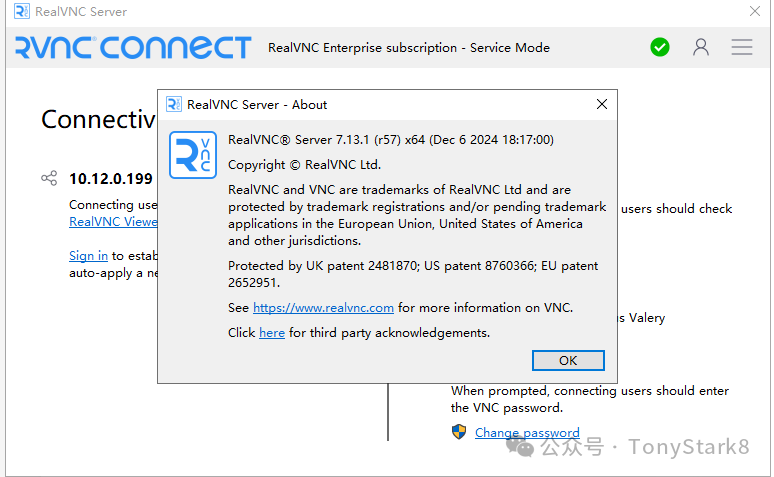Open 'here' third party acknowledgements link
Image resolution: width=774 pixels, height=477 pixels.
point(272,333)
